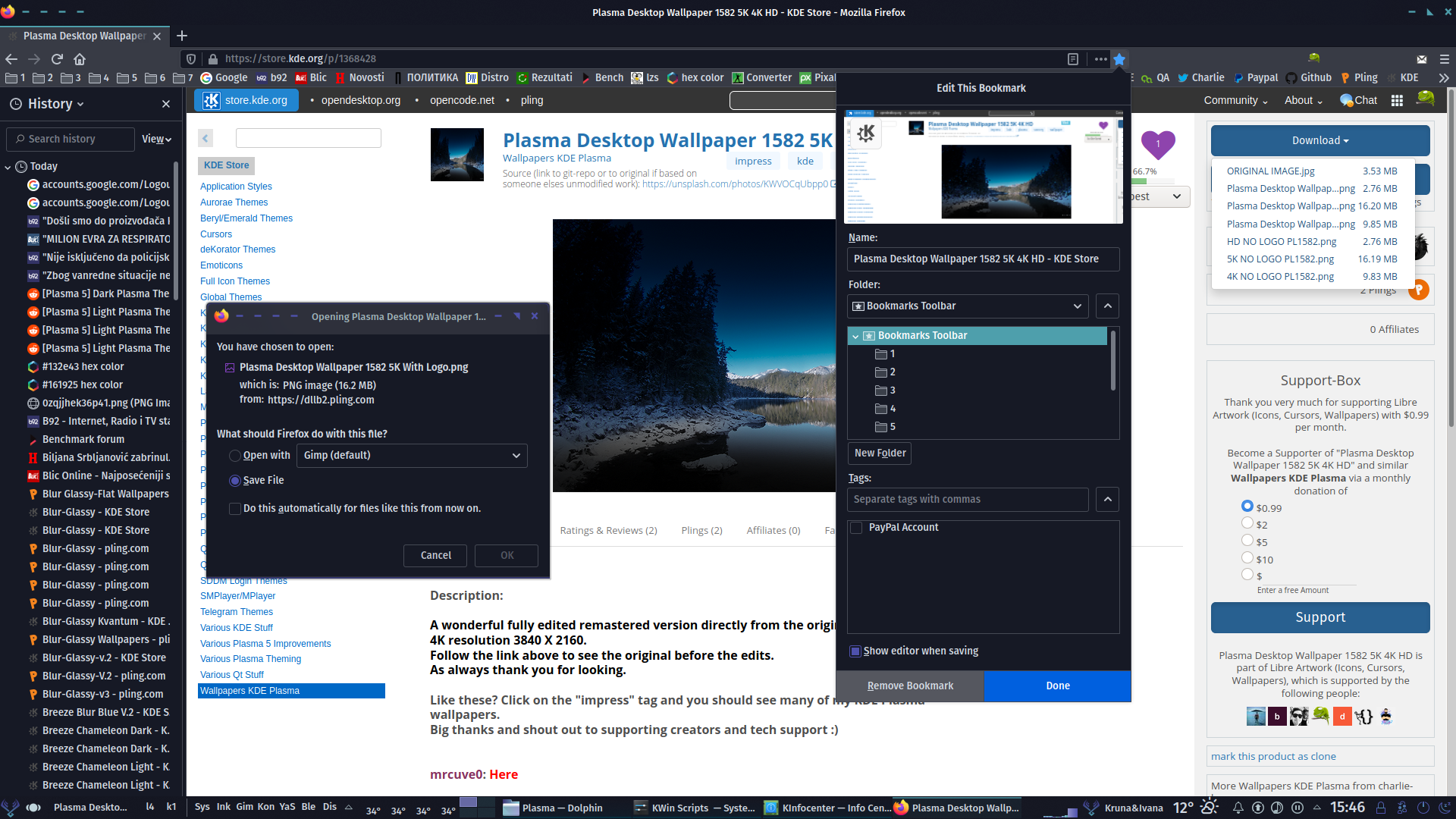This screenshot has width=1456, height=819.
Task: Open notifications bell in system tray
Action: tap(1238, 808)
